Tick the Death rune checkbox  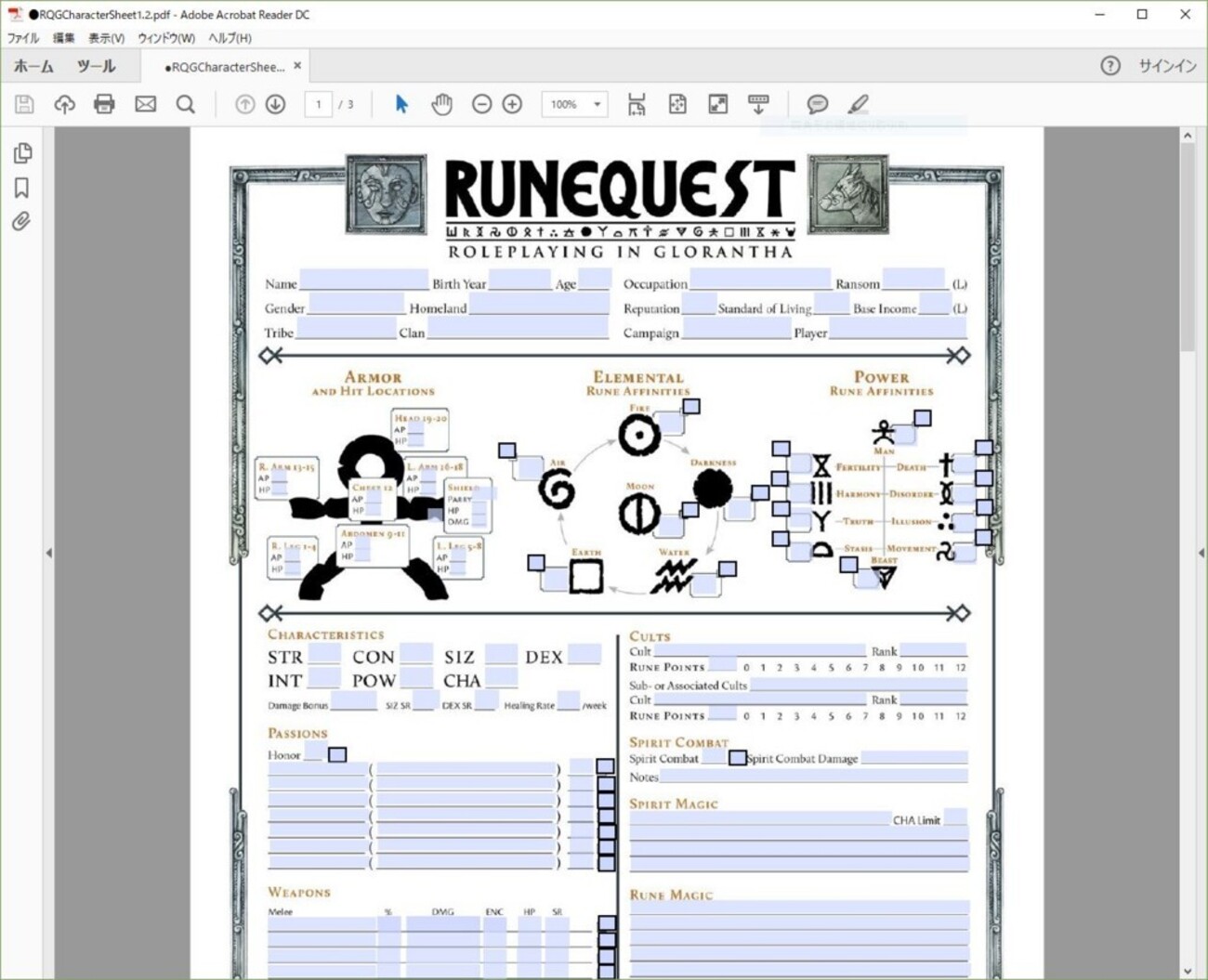coord(984,448)
